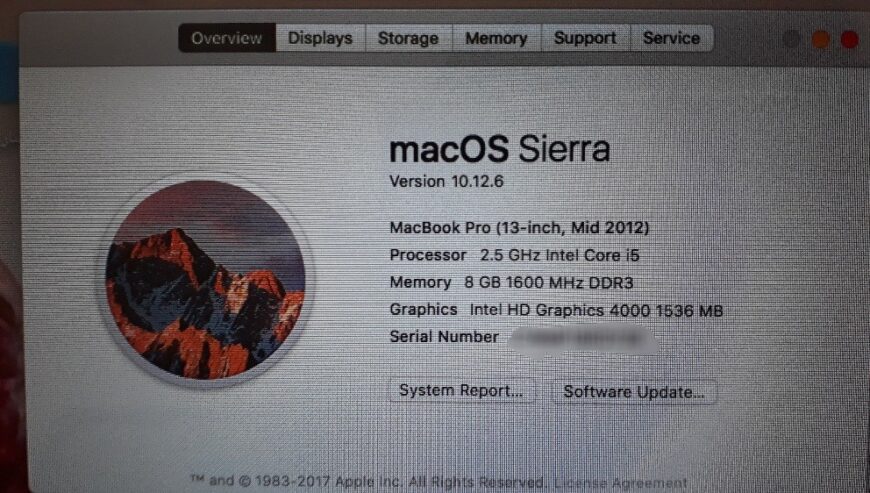Launch Software Update
This screenshot has width=870, height=493.
(634, 392)
